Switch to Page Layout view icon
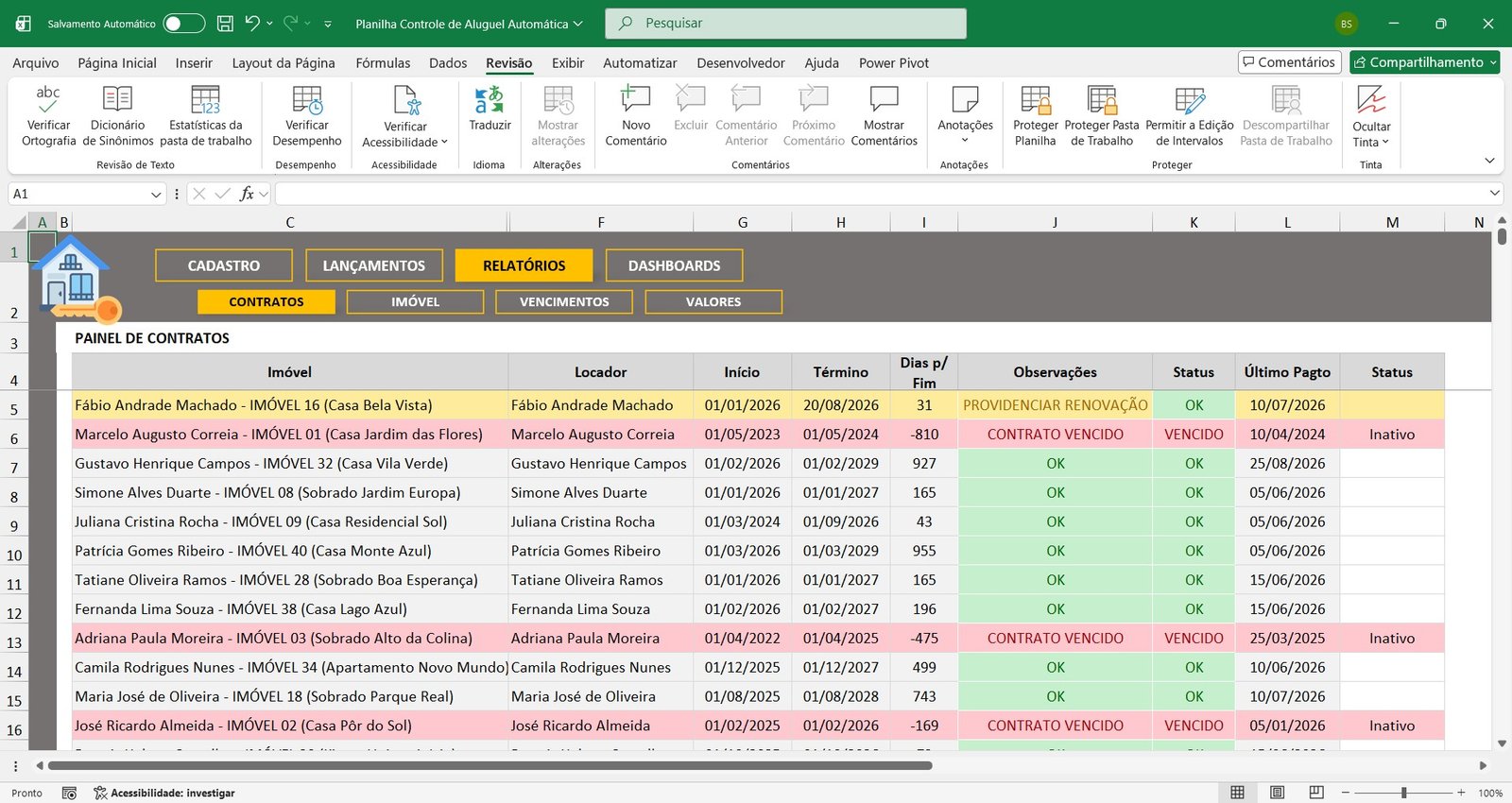This screenshot has width=1512, height=803. tap(1277, 793)
